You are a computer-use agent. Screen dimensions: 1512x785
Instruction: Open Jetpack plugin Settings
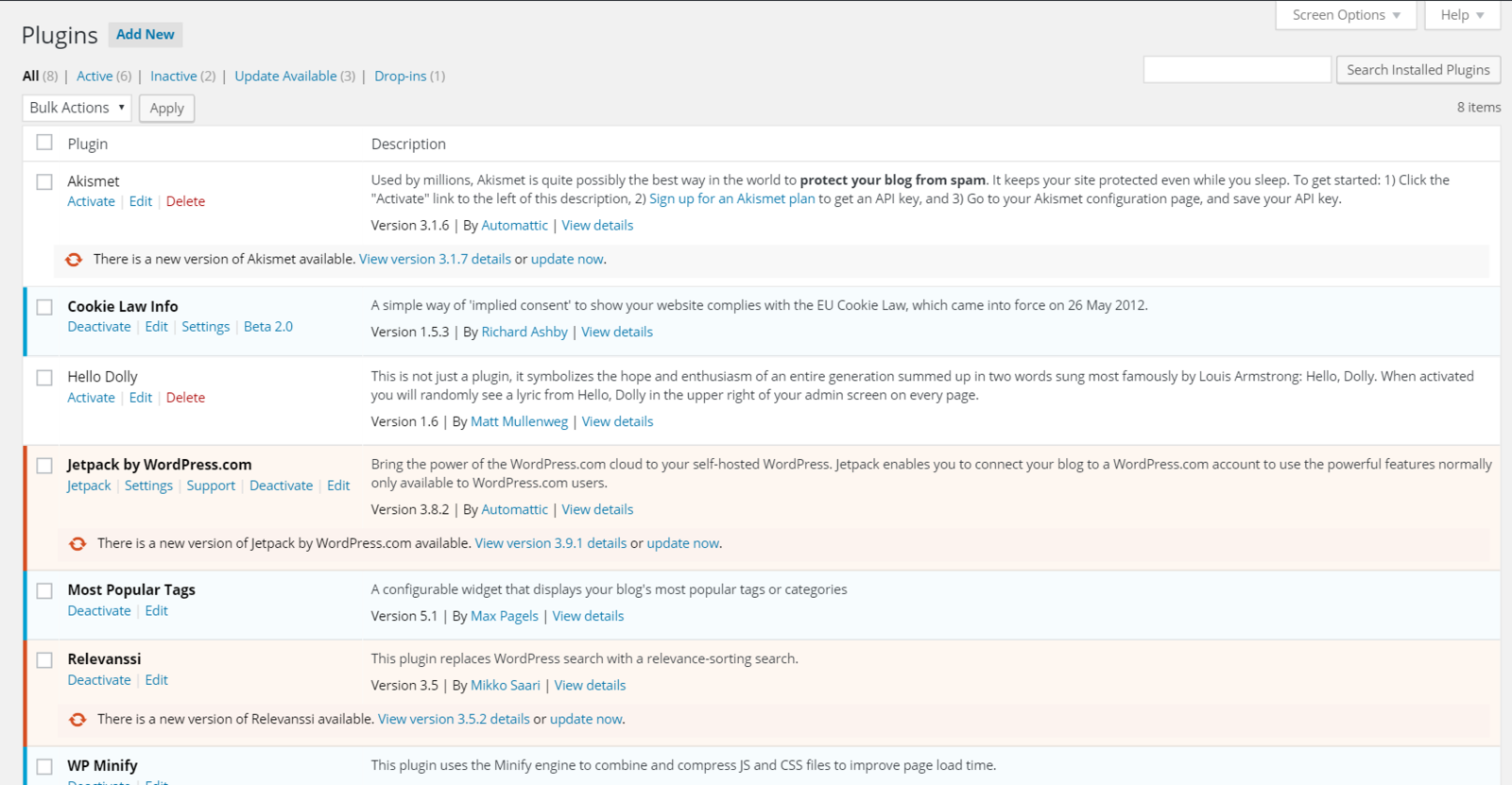click(x=148, y=486)
